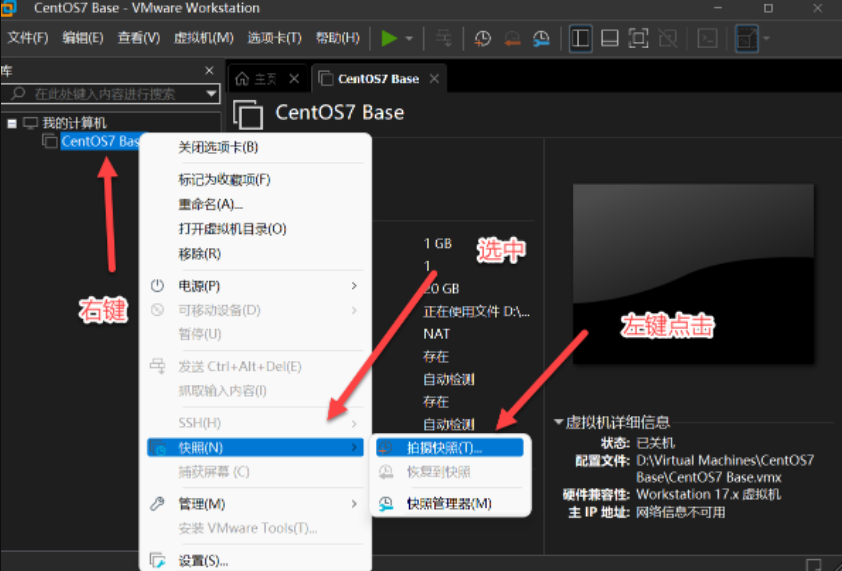Screen dimensions: 842x571
Task: Click the power icon beside 电源(P)
Action: tap(157, 286)
